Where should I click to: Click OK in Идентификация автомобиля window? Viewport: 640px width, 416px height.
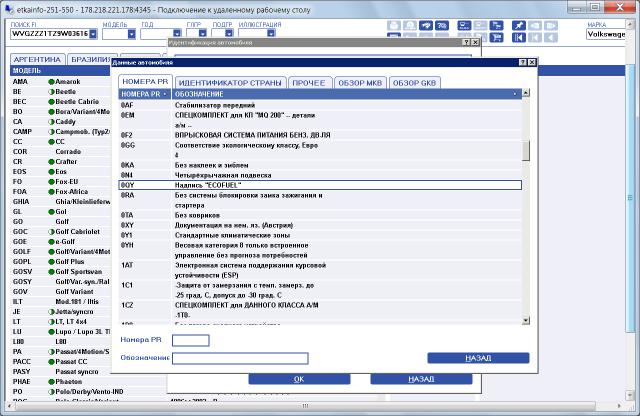(299, 379)
